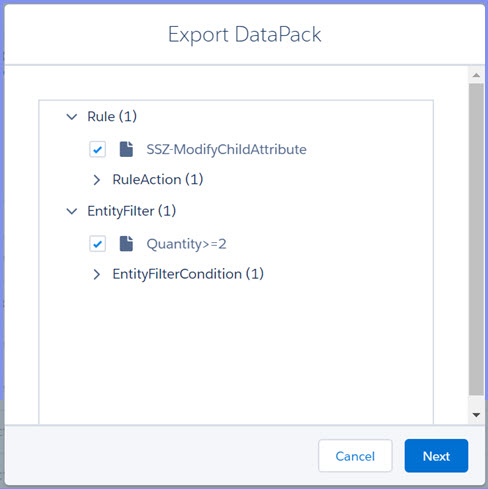This screenshot has height=489, width=488.
Task: Click the document icon beside SSZ-ModifyChildAttribute
Action: 126,149
